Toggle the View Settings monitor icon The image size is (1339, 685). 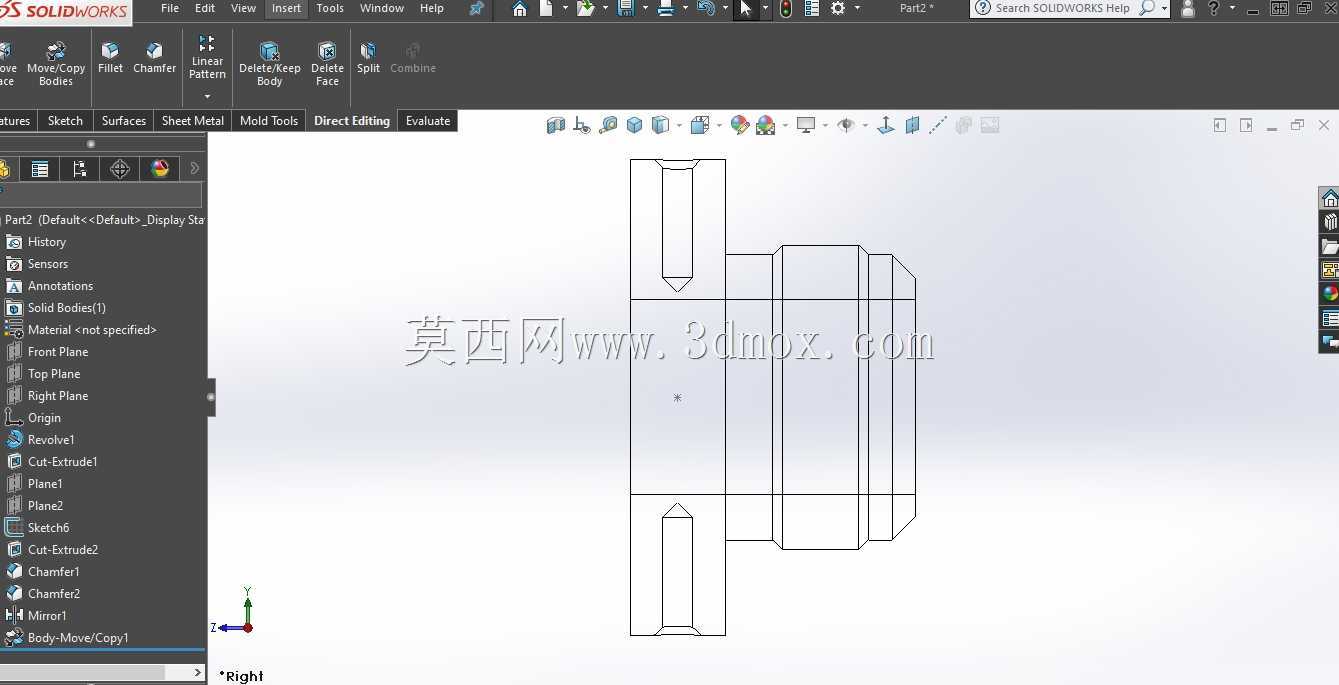pos(806,125)
